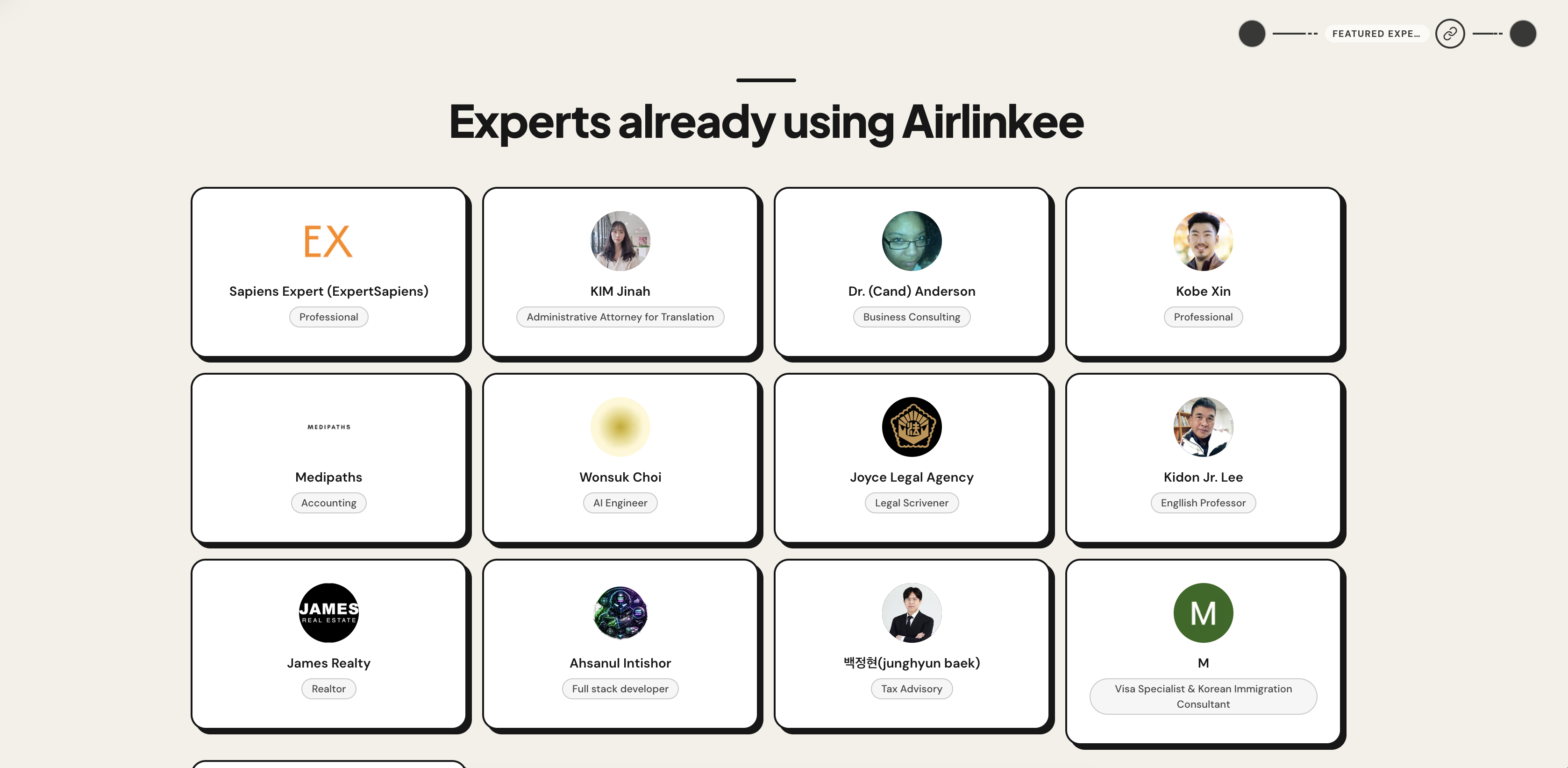Click Wonsuk Choi's yellow gradient avatar

(620, 427)
